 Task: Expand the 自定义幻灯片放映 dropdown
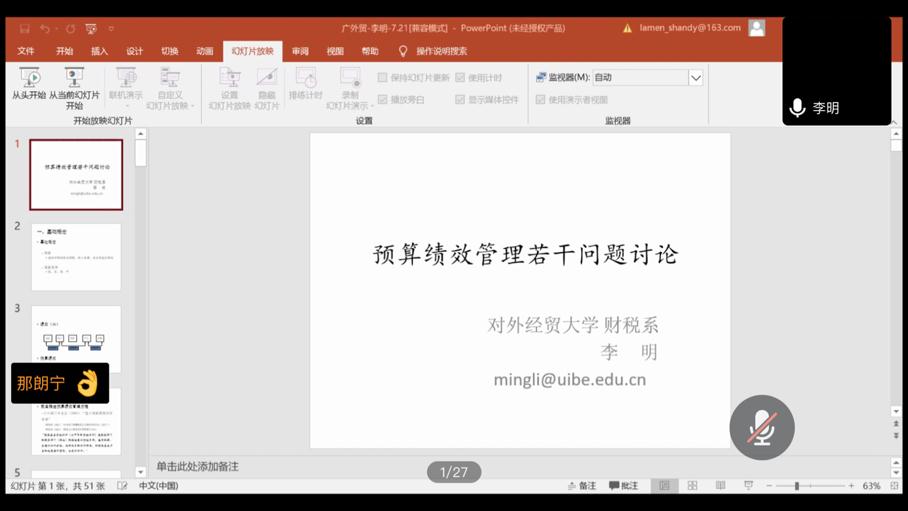click(193, 106)
